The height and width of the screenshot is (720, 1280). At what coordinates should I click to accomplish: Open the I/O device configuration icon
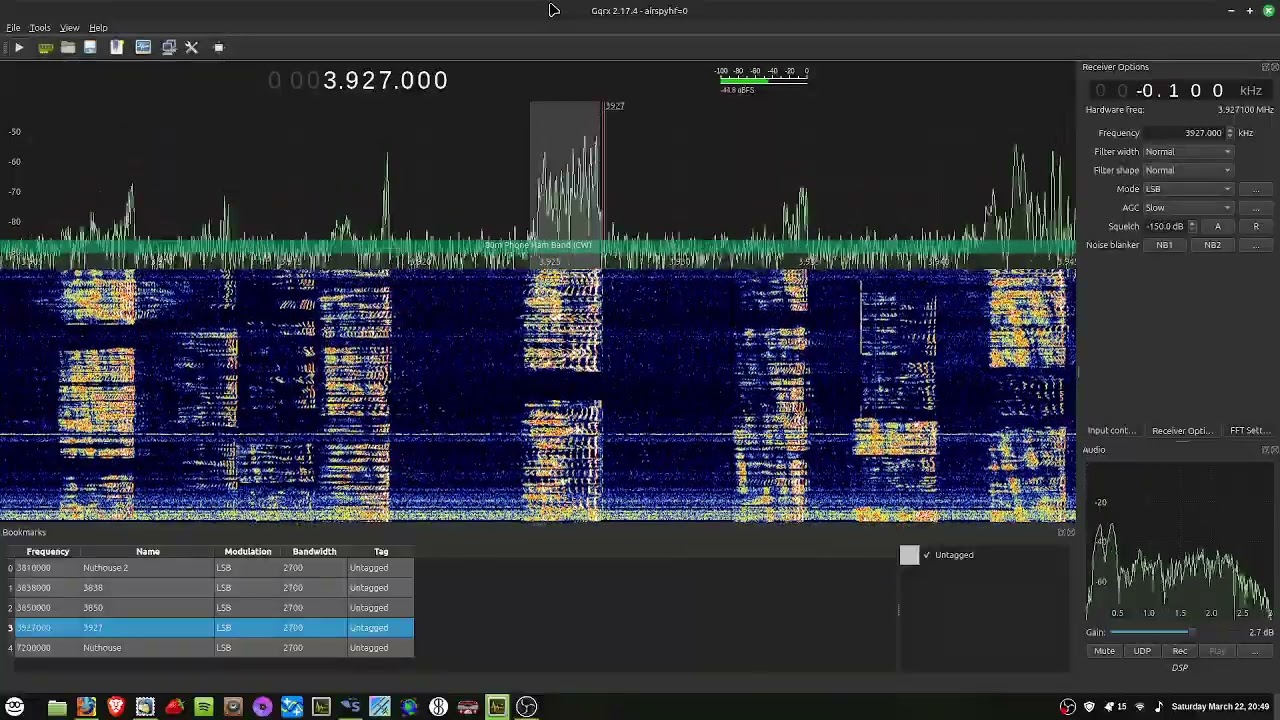(45, 47)
